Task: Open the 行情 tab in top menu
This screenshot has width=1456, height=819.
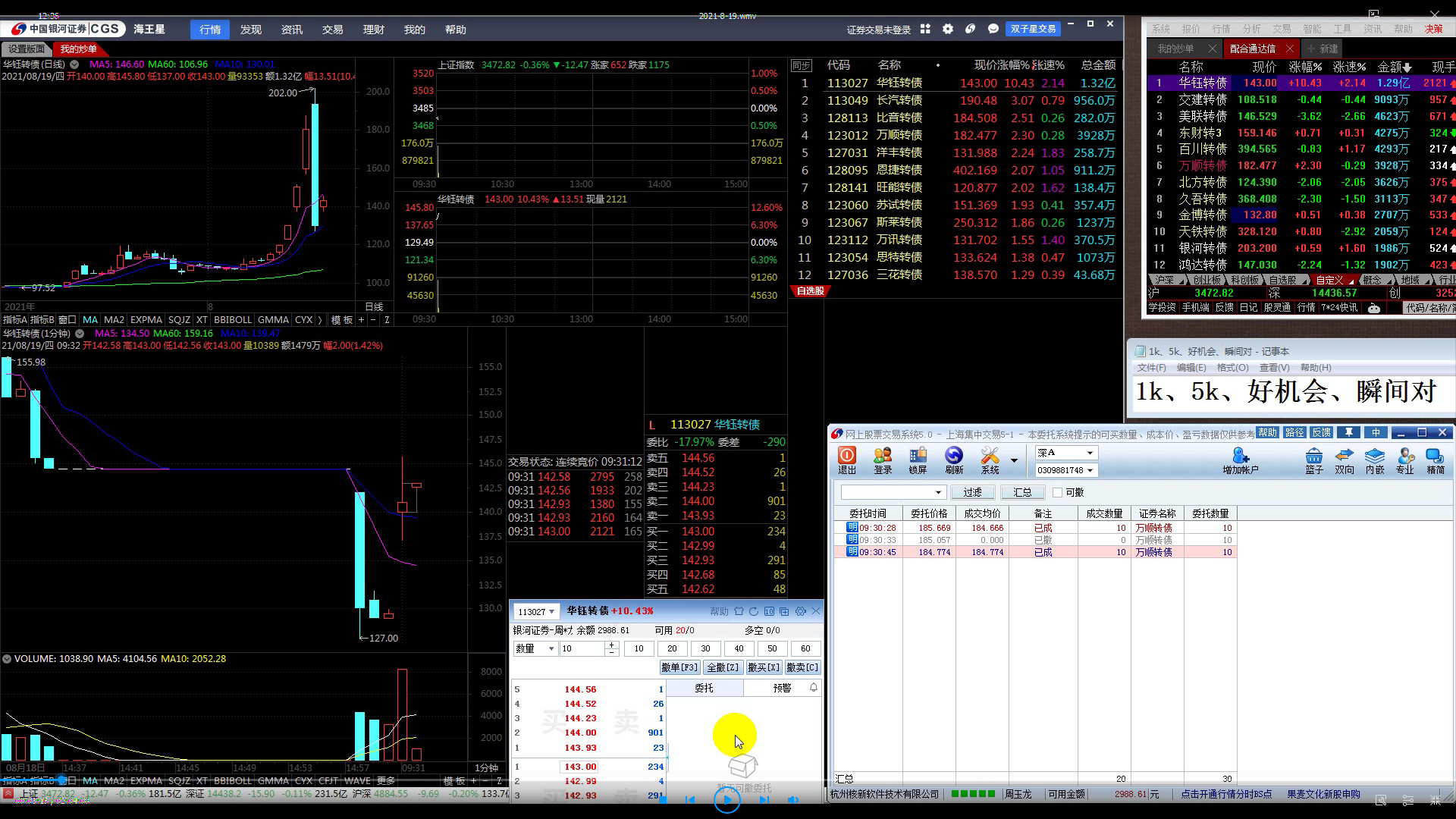Action: click(x=210, y=30)
